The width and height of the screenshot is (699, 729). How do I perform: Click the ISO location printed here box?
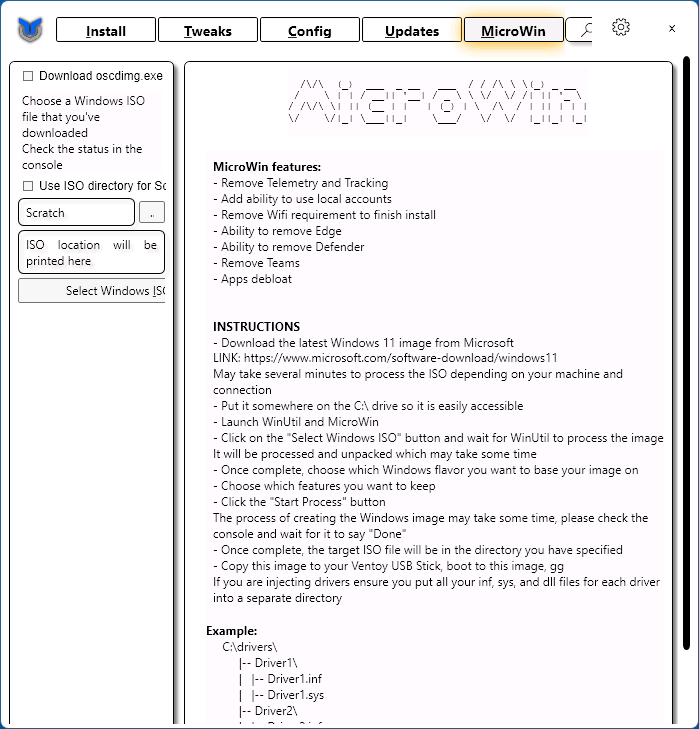coord(92,252)
